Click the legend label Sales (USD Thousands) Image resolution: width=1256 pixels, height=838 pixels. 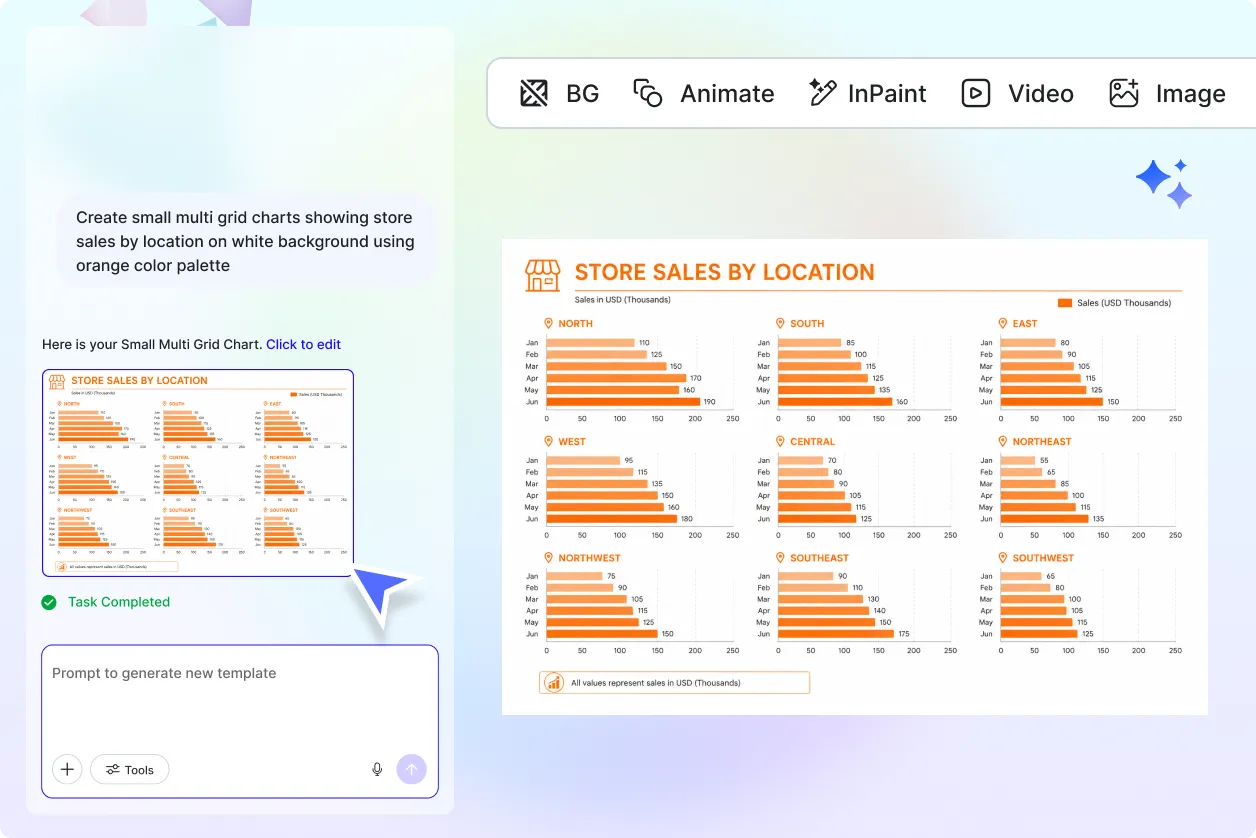coord(1123,303)
